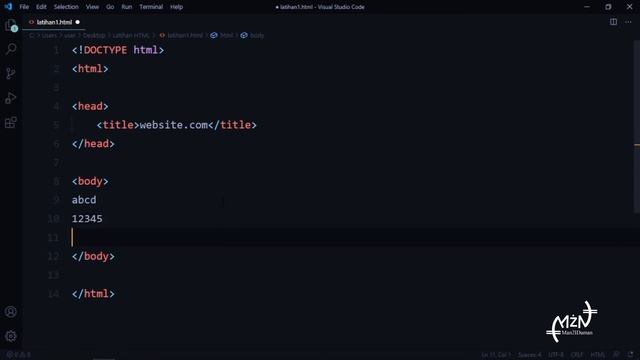This screenshot has height=360, width=640.
Task: Open the Run and Debug view
Action: click(11, 98)
